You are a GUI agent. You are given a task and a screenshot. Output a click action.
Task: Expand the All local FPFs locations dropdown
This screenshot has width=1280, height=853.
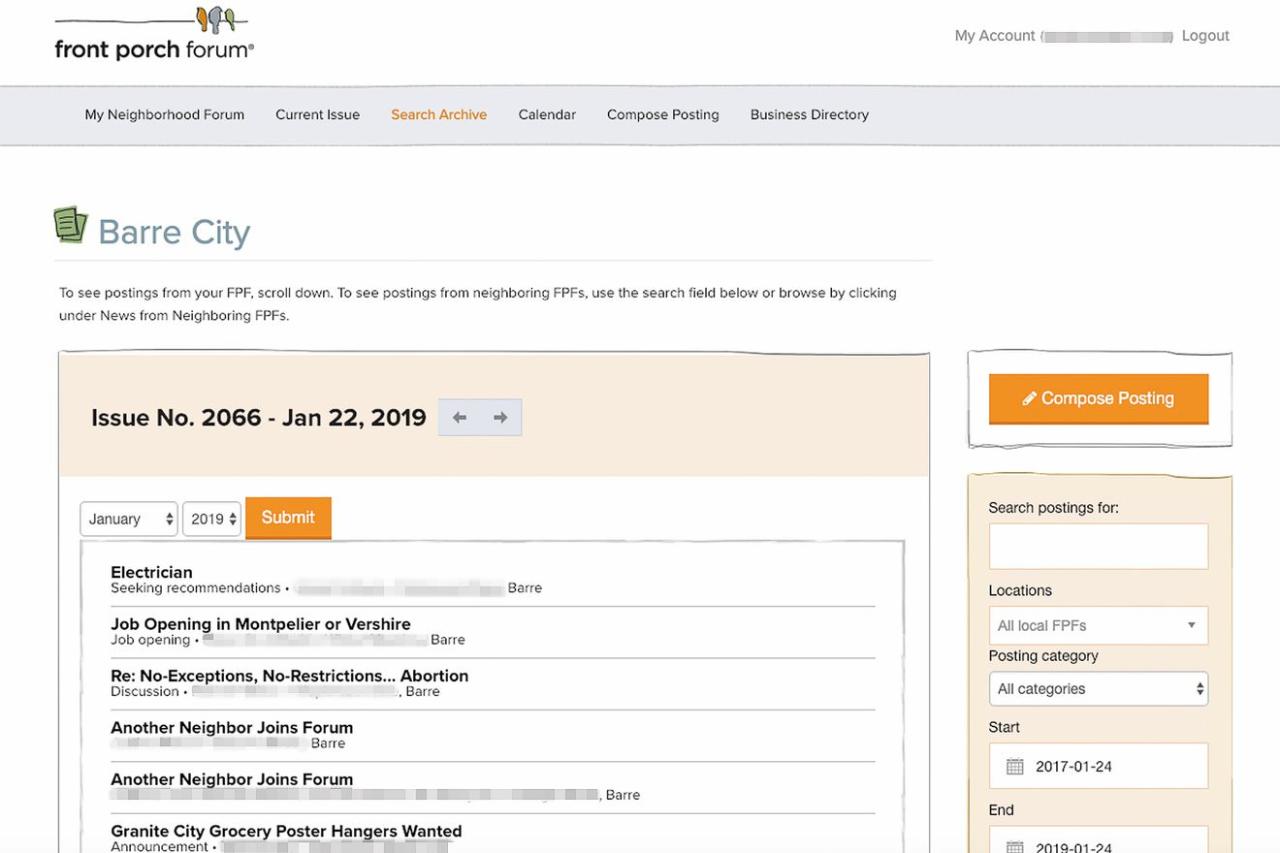tap(1097, 626)
